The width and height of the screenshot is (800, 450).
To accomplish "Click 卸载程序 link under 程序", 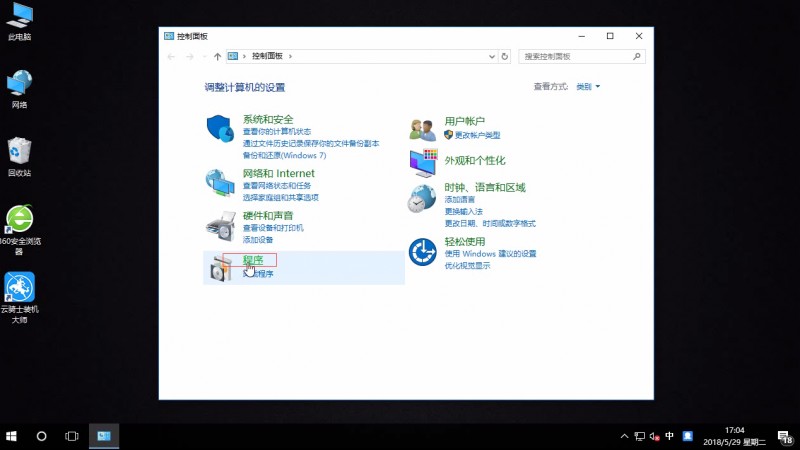I will (x=258, y=274).
